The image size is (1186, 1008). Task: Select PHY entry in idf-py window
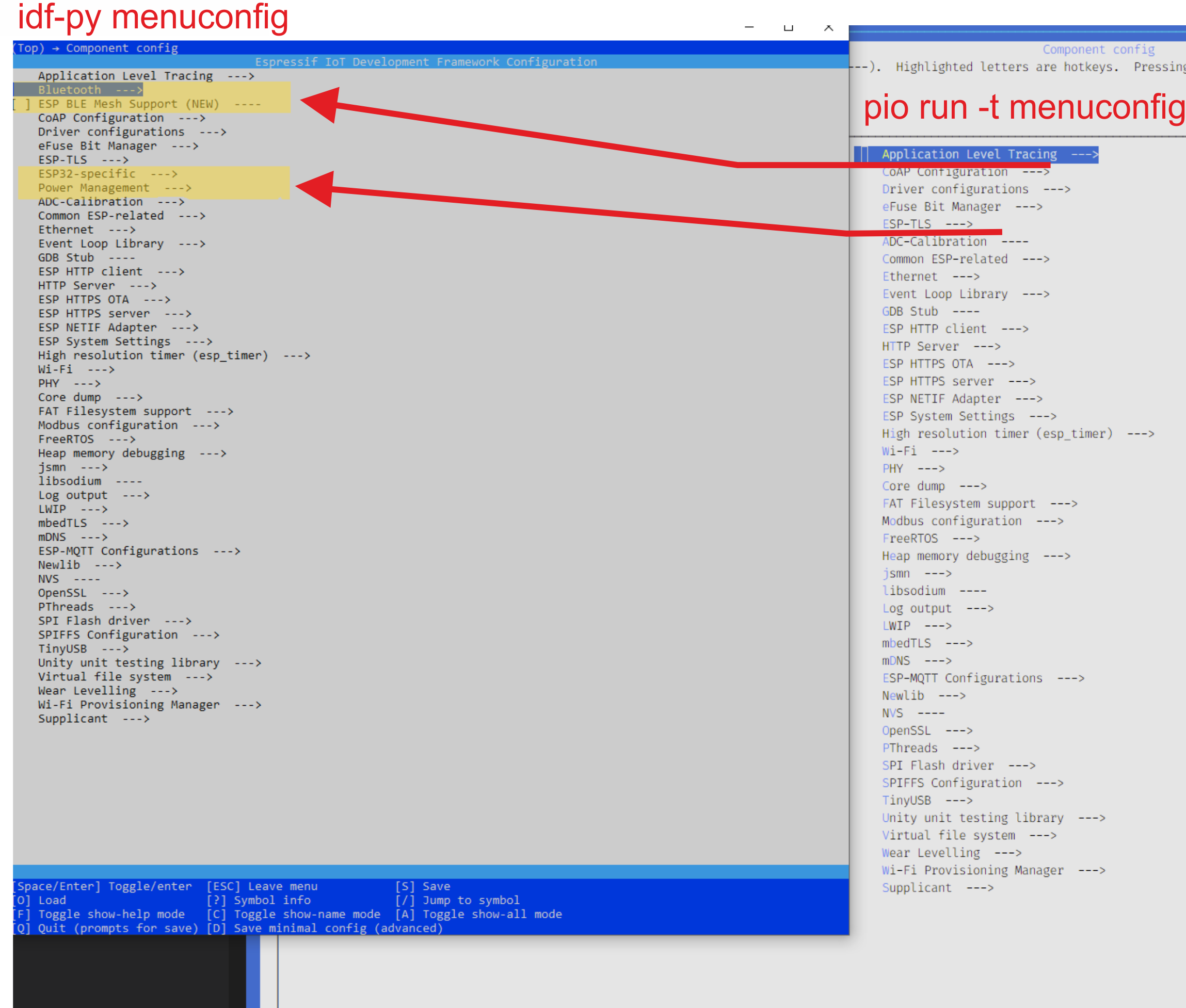pyautogui.click(x=69, y=383)
